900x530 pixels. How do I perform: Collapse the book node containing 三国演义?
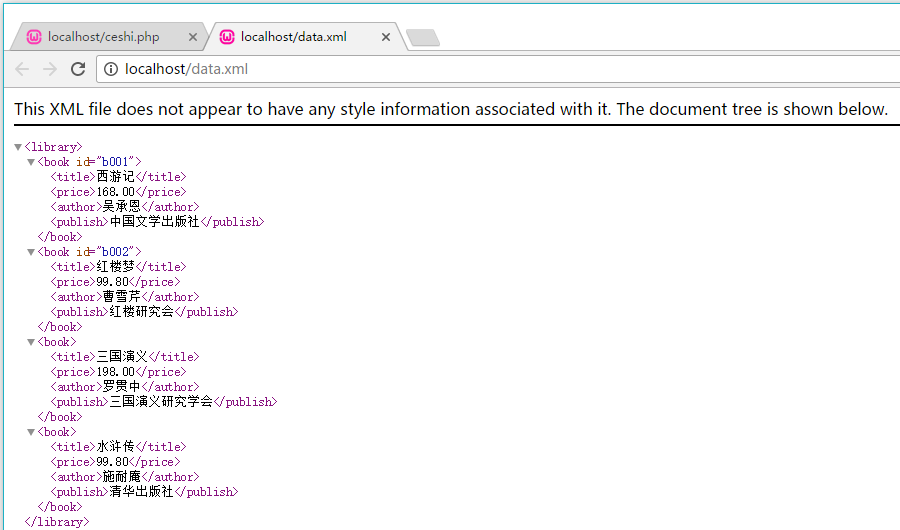click(x=31, y=342)
